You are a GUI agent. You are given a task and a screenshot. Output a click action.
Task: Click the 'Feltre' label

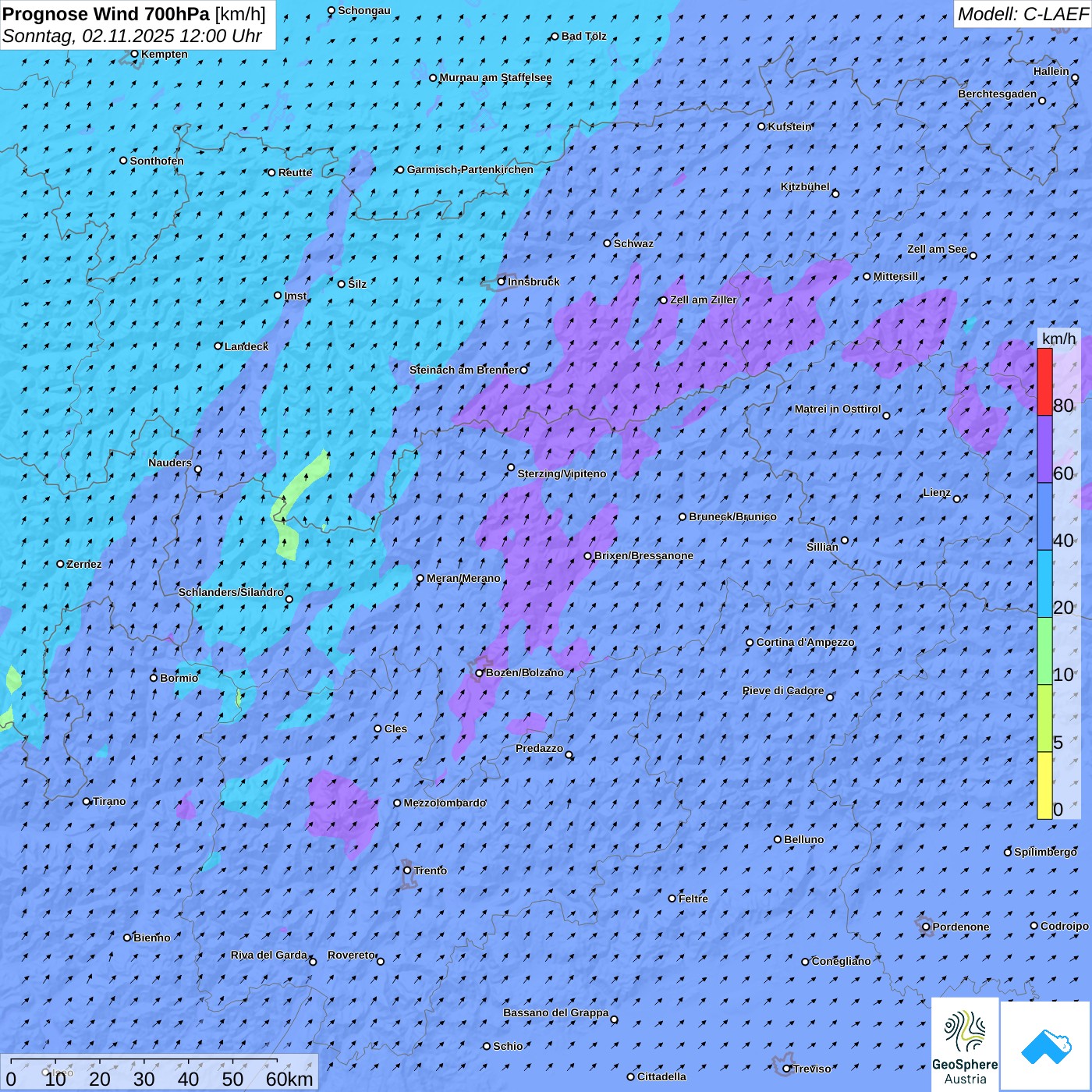coord(693,899)
